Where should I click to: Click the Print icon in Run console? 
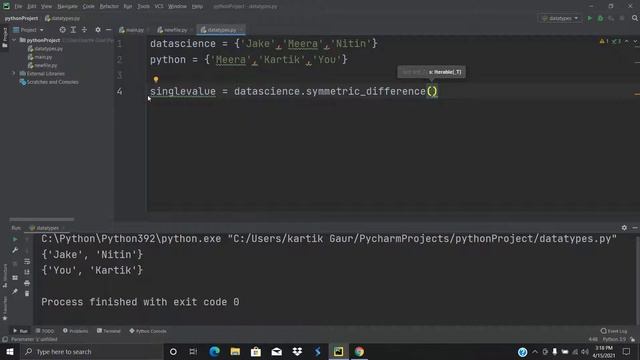pyautogui.click(x=27, y=283)
